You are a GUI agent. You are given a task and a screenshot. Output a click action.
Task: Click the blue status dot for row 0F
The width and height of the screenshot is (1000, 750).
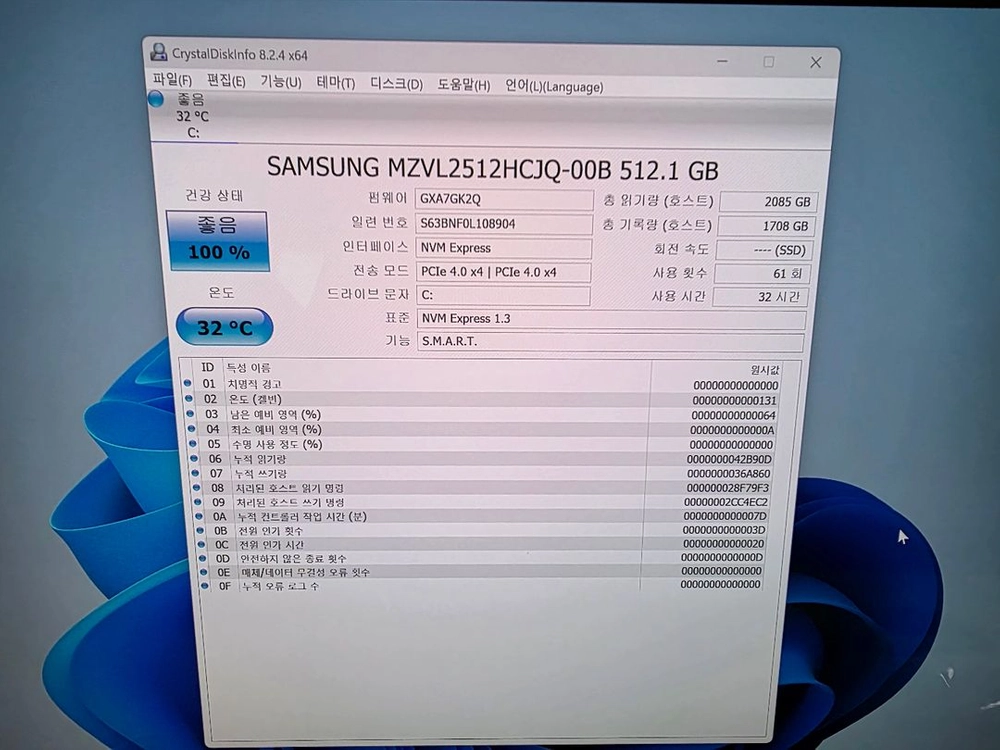coord(205,585)
